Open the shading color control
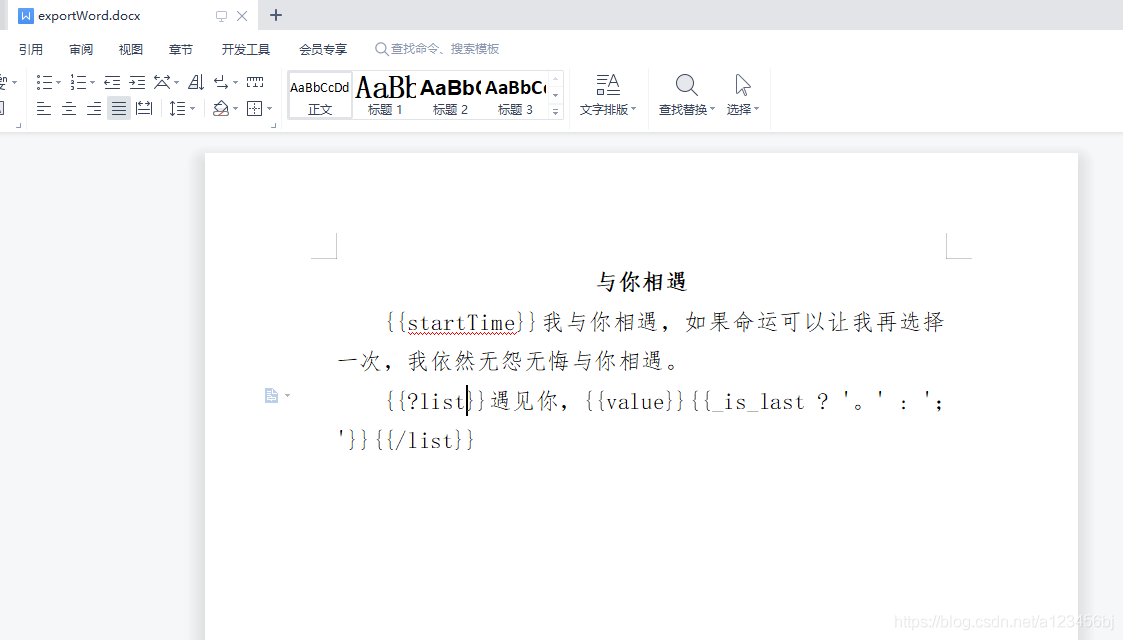 [x=222, y=108]
